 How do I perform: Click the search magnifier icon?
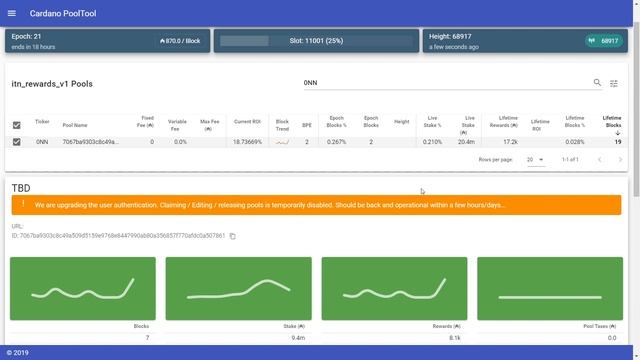coord(597,82)
